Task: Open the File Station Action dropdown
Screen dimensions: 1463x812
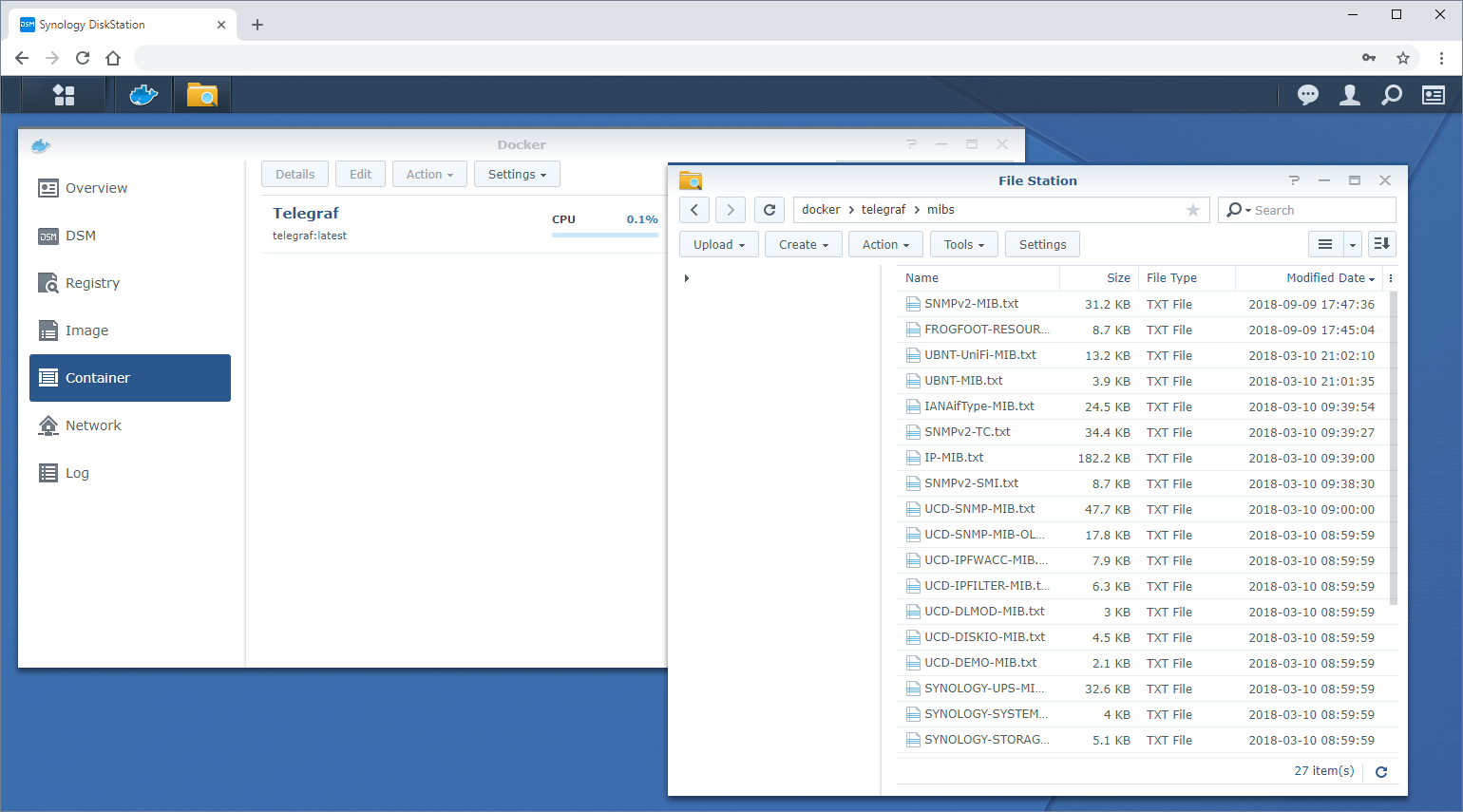Action: [x=885, y=244]
